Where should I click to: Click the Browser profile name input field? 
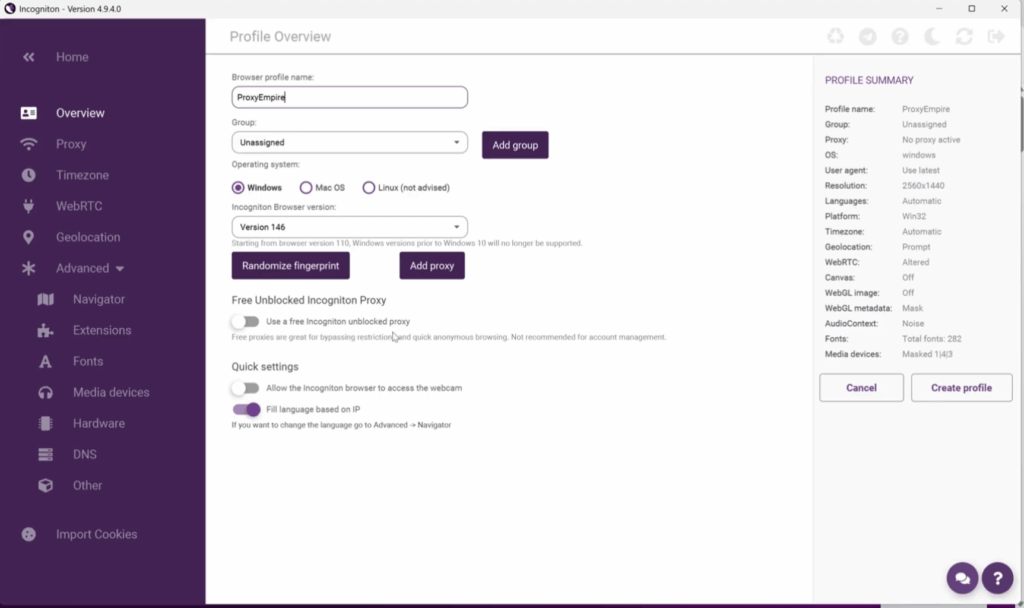[349, 97]
